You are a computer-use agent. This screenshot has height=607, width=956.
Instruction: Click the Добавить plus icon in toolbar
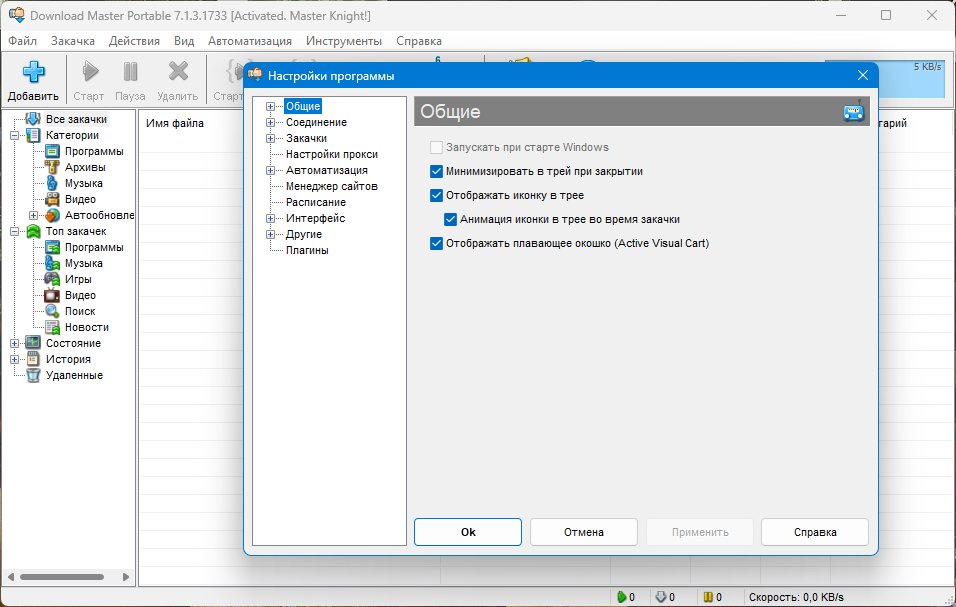(x=34, y=72)
